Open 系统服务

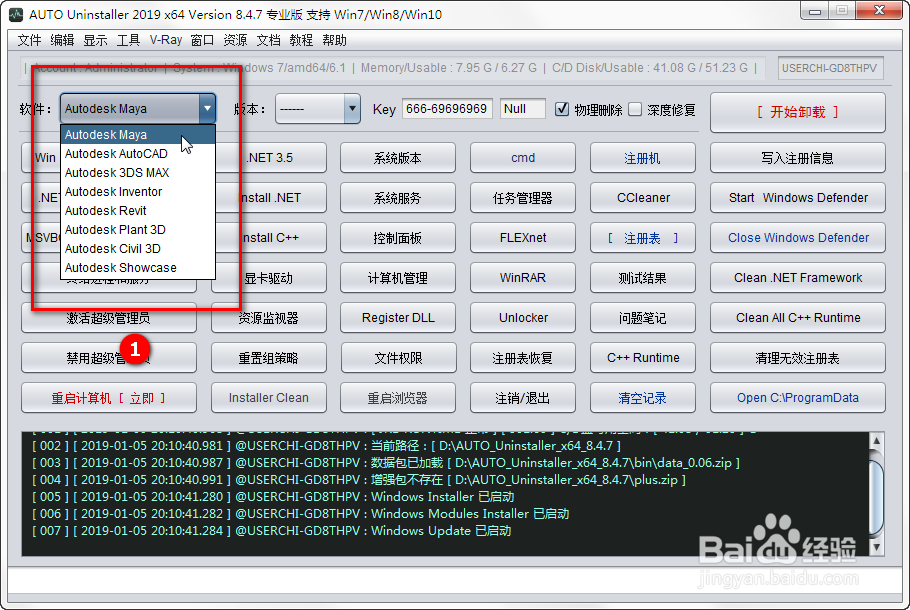(x=398, y=198)
